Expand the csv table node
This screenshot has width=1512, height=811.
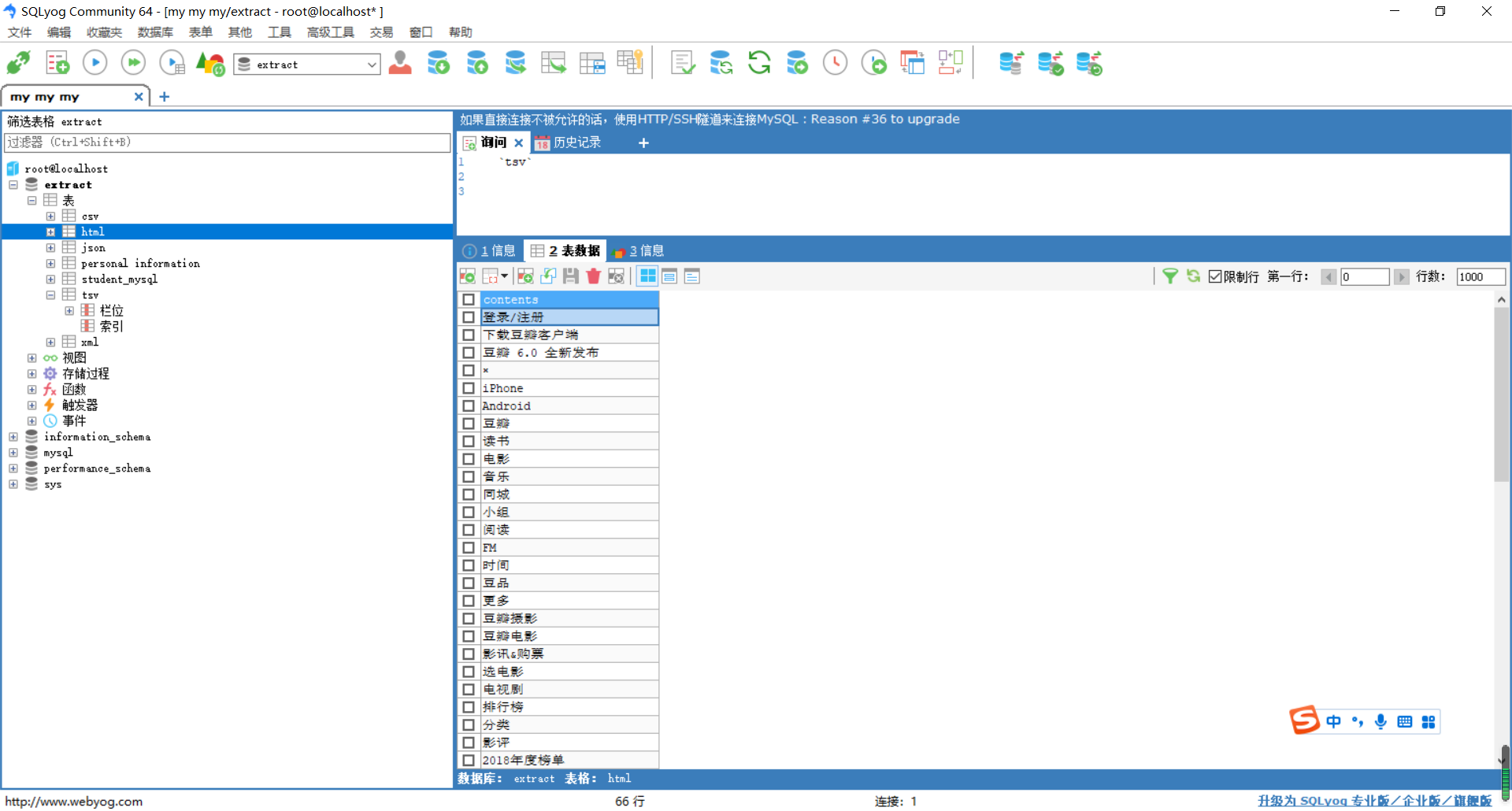[50, 217]
